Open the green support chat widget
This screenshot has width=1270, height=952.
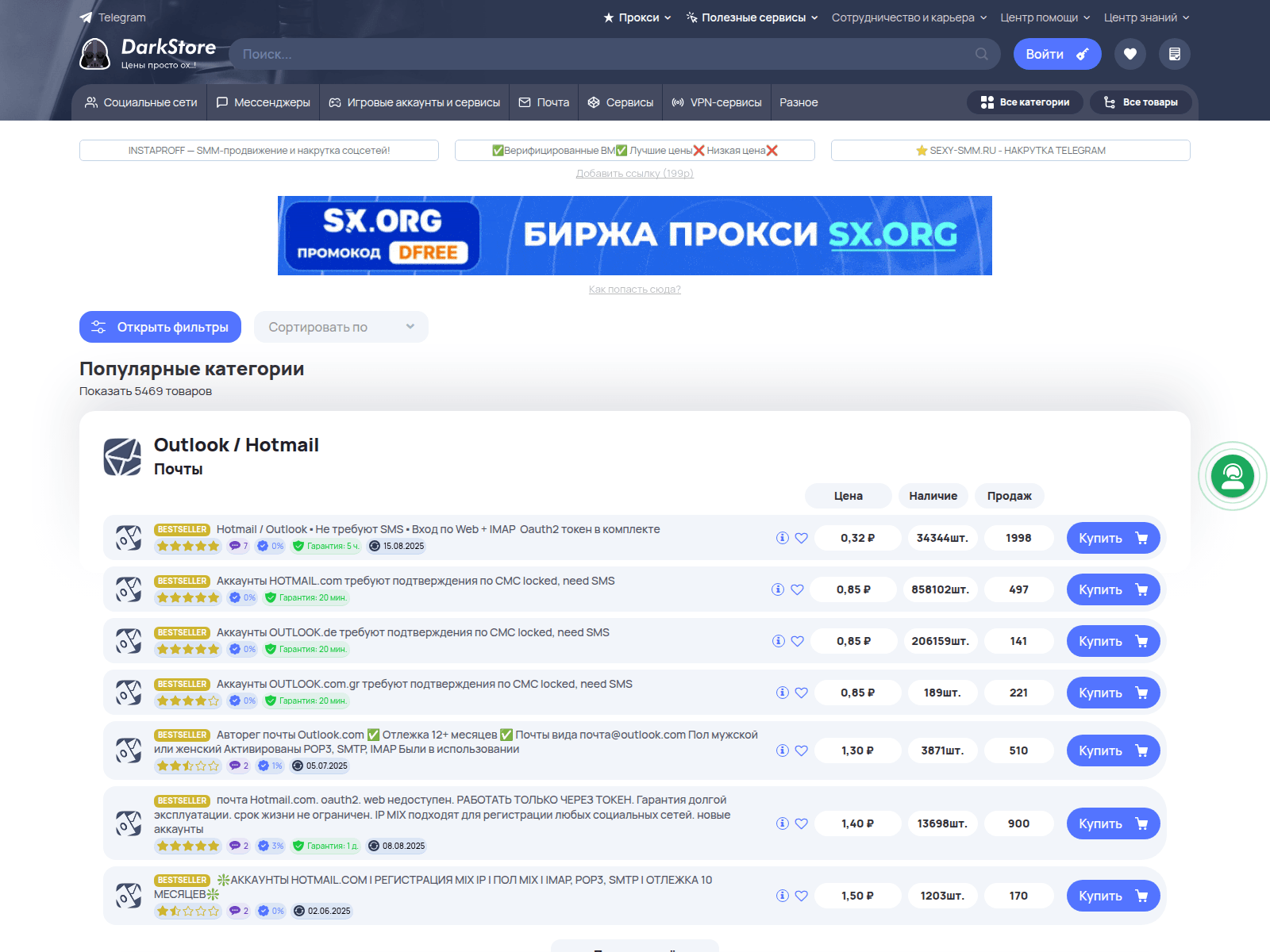(1232, 476)
